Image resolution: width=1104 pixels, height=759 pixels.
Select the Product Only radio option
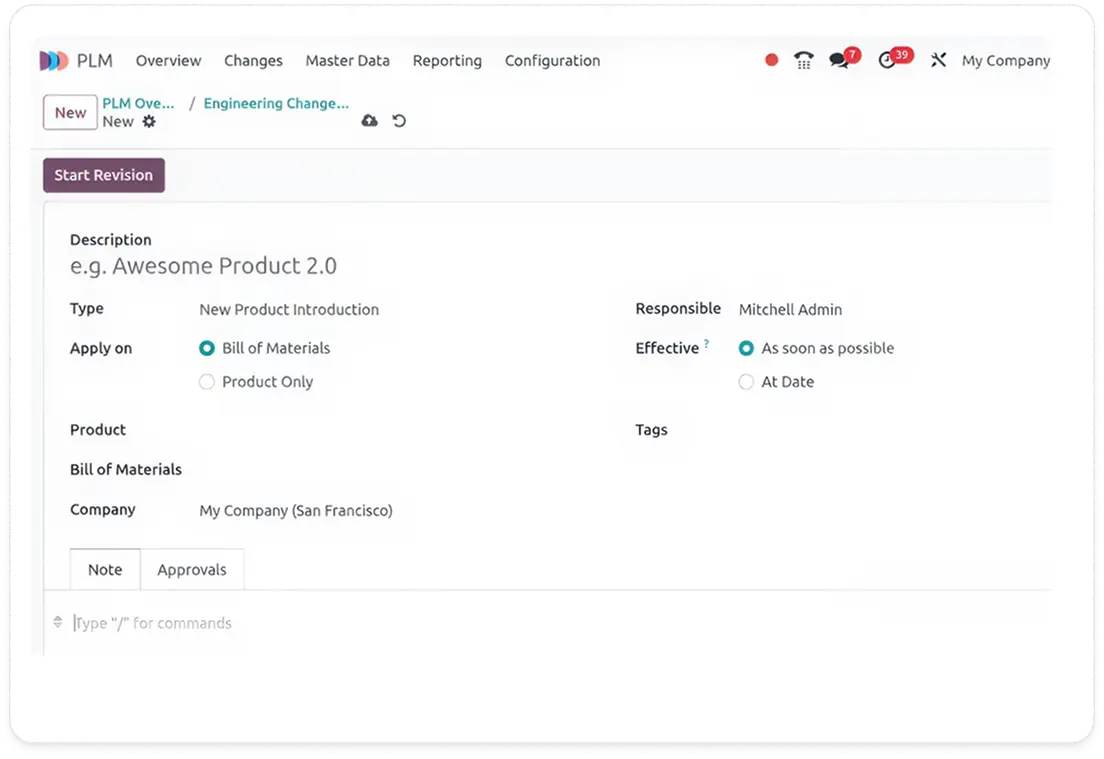pyautogui.click(x=207, y=382)
